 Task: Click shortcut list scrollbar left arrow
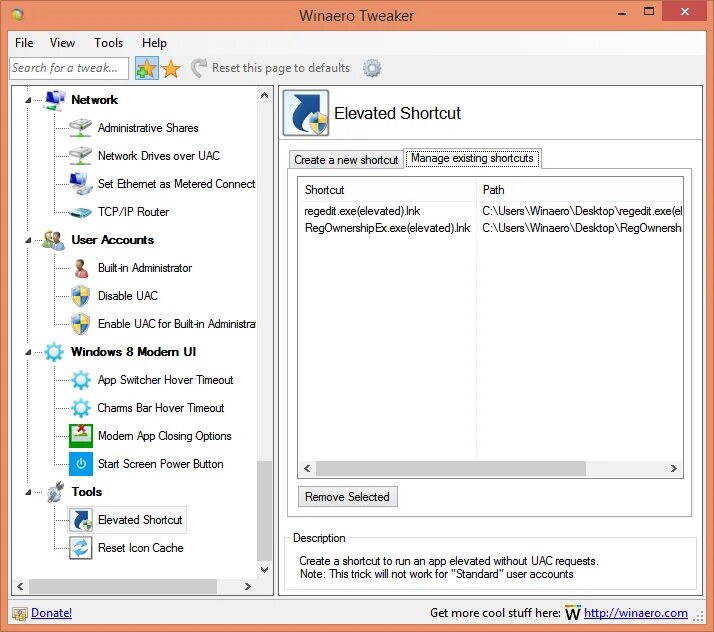(307, 469)
